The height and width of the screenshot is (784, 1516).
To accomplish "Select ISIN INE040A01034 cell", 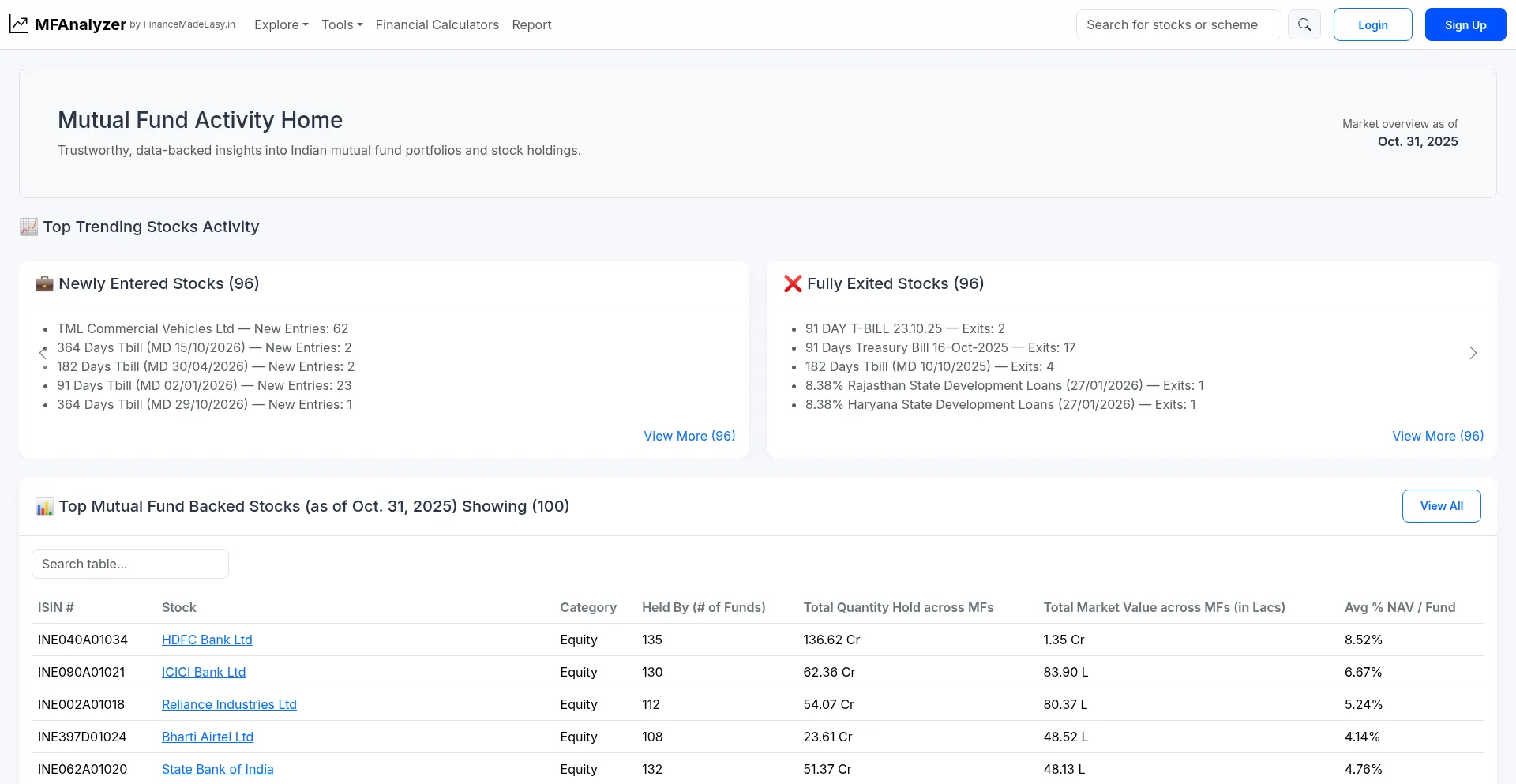I will (x=83, y=640).
